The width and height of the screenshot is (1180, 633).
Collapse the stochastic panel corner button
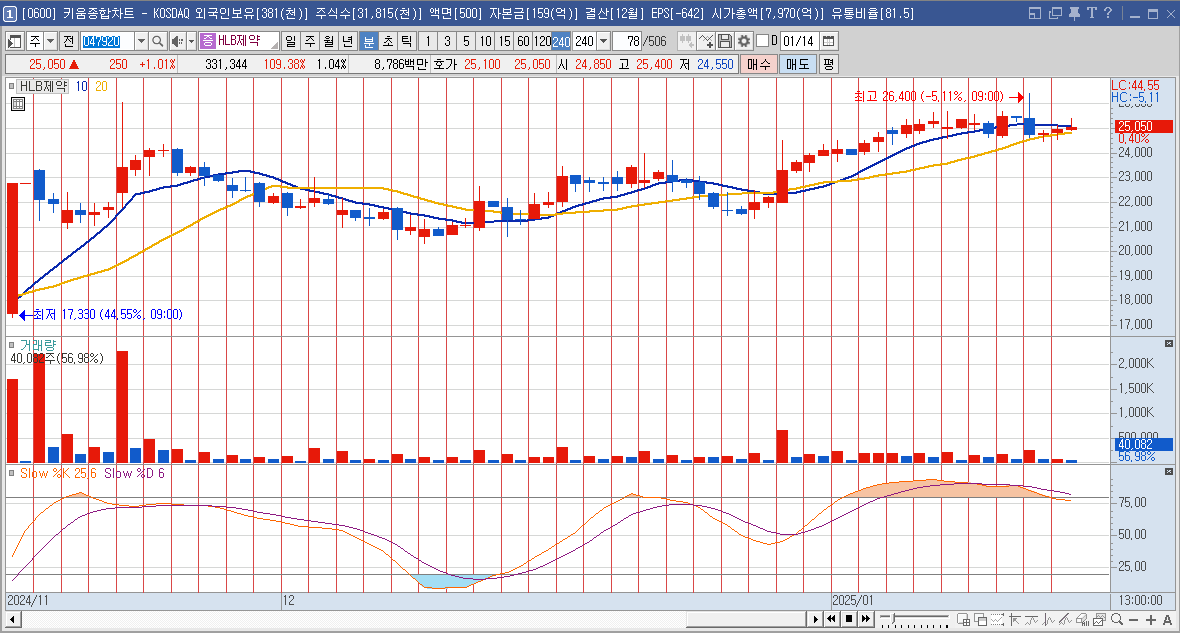click(1169, 471)
